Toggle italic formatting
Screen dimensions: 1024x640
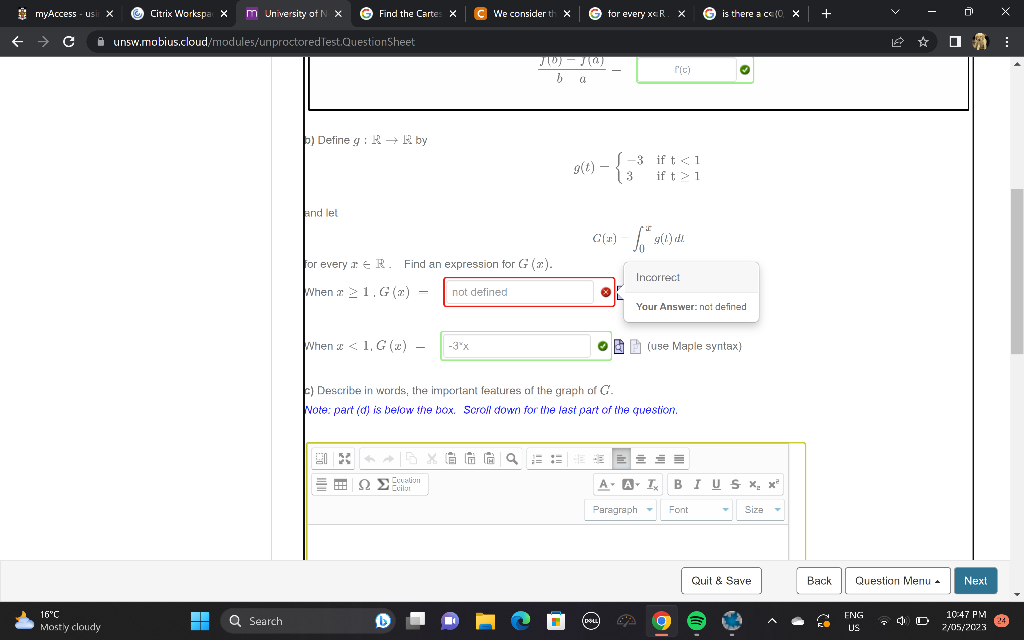pos(697,485)
